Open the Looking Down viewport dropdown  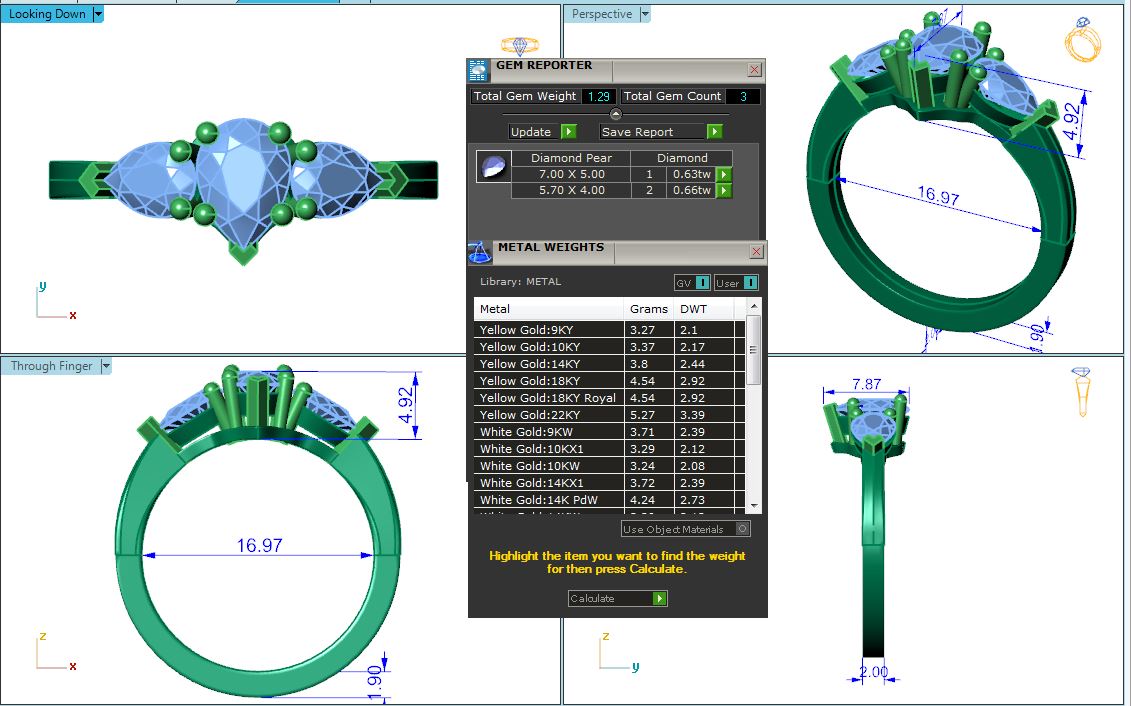pyautogui.click(x=97, y=15)
